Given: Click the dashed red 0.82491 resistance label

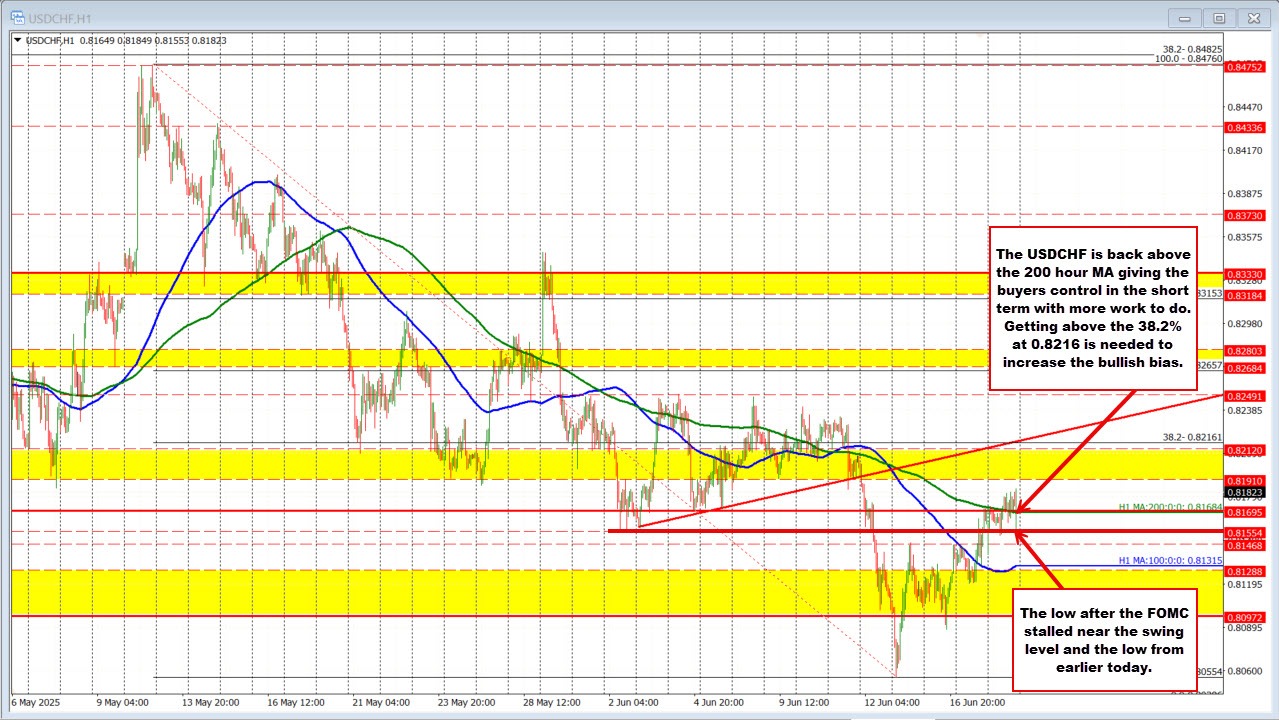Looking at the screenshot, I should 1243,396.
